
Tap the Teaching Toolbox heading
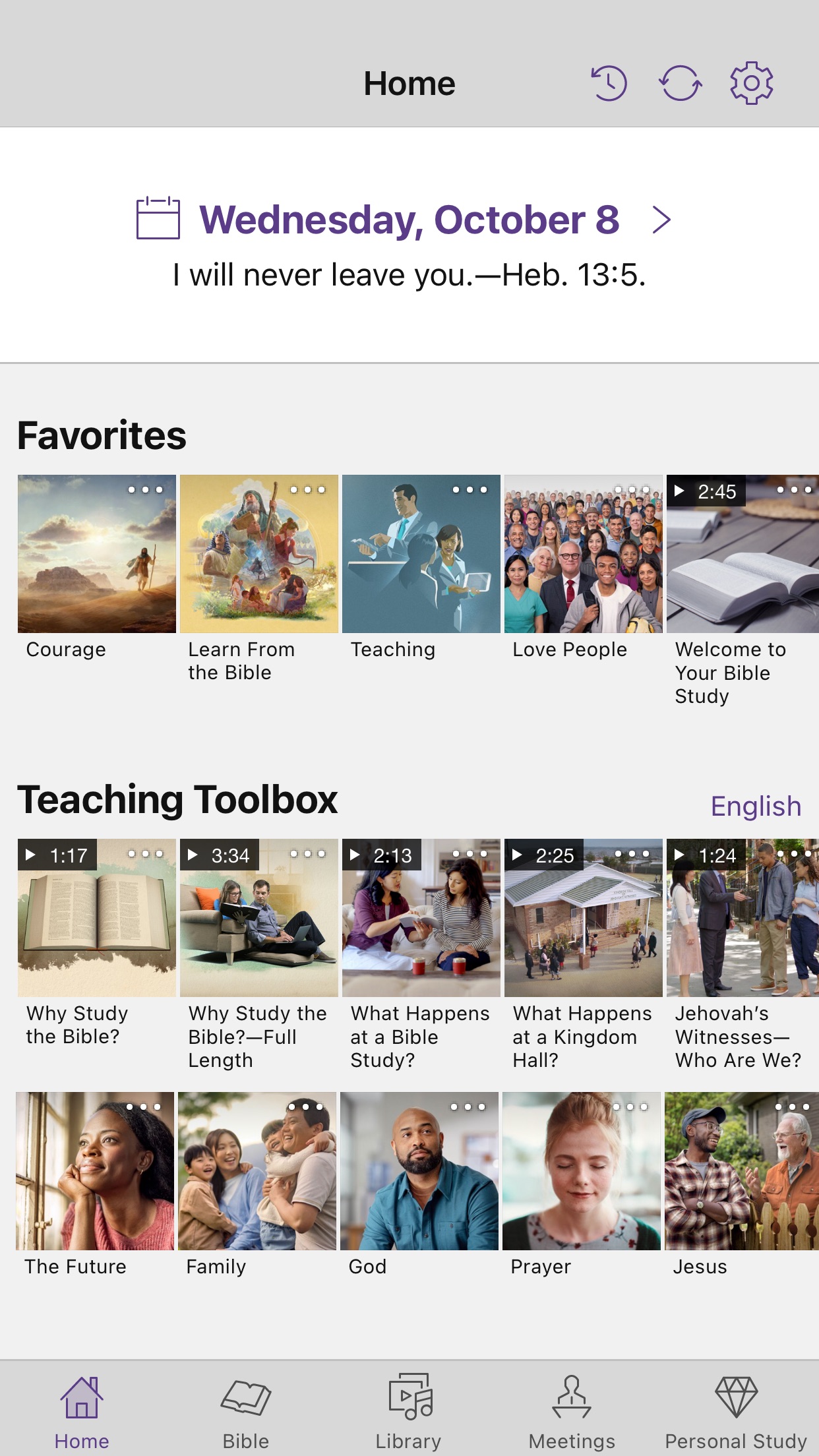177,801
